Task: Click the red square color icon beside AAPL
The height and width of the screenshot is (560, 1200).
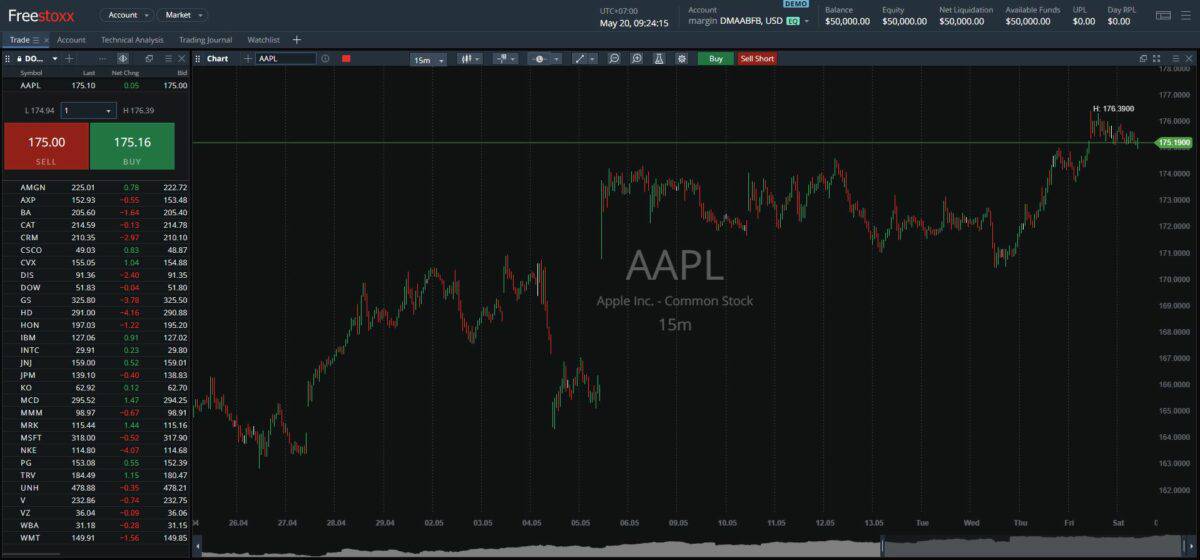Action: (x=346, y=59)
